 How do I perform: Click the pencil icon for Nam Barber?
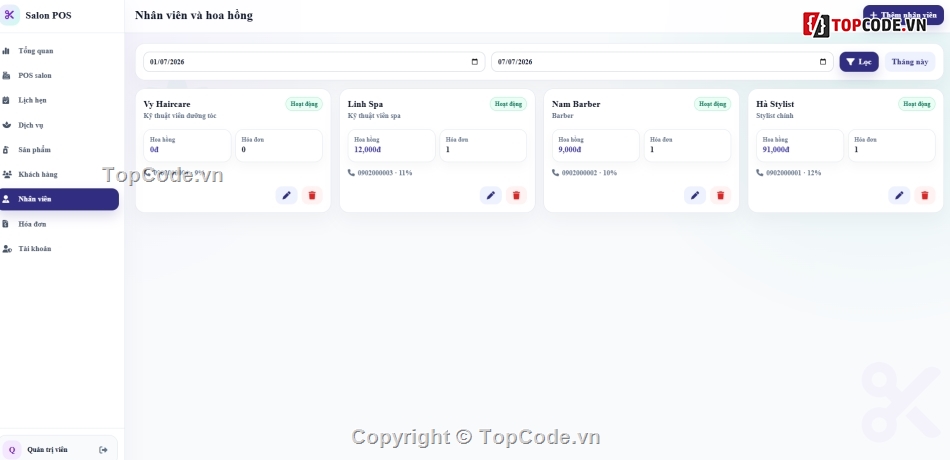(695, 195)
